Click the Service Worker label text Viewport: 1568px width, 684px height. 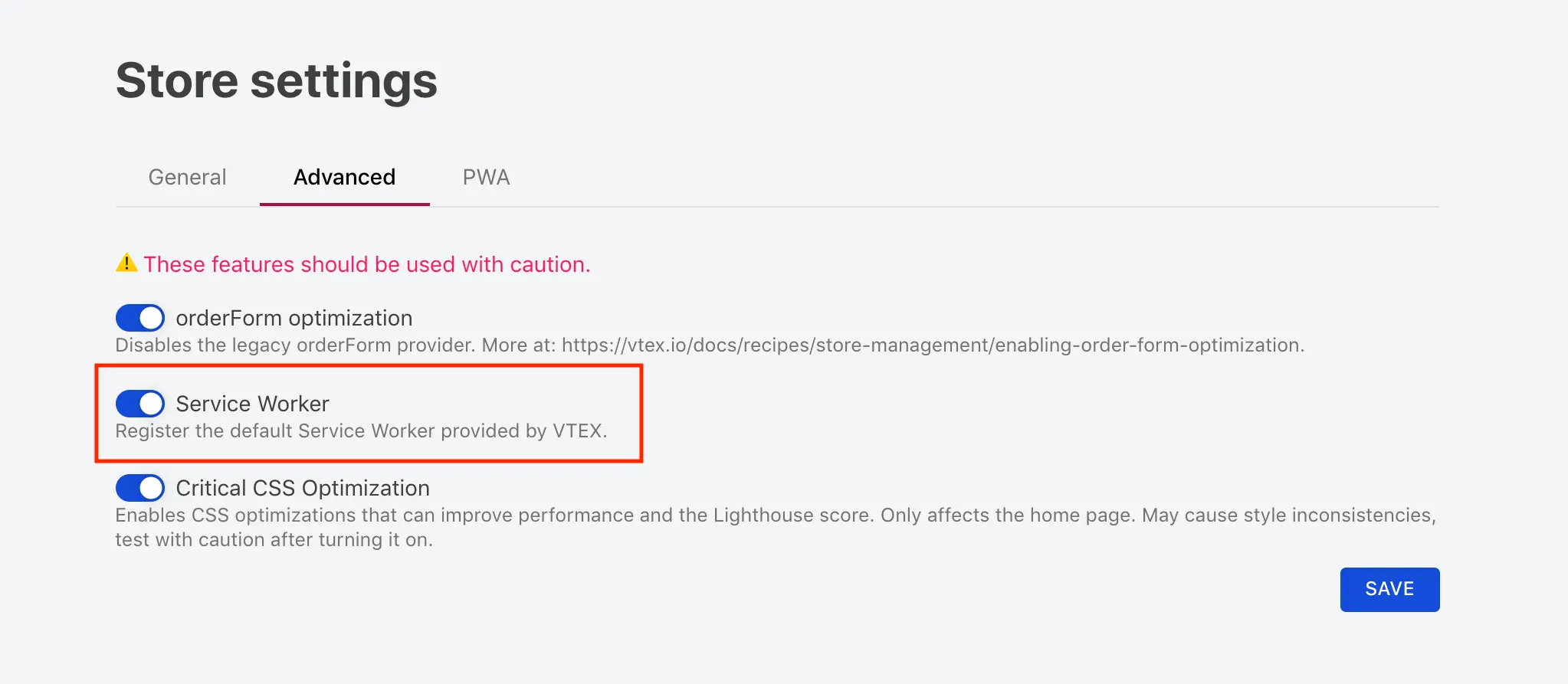click(x=252, y=404)
